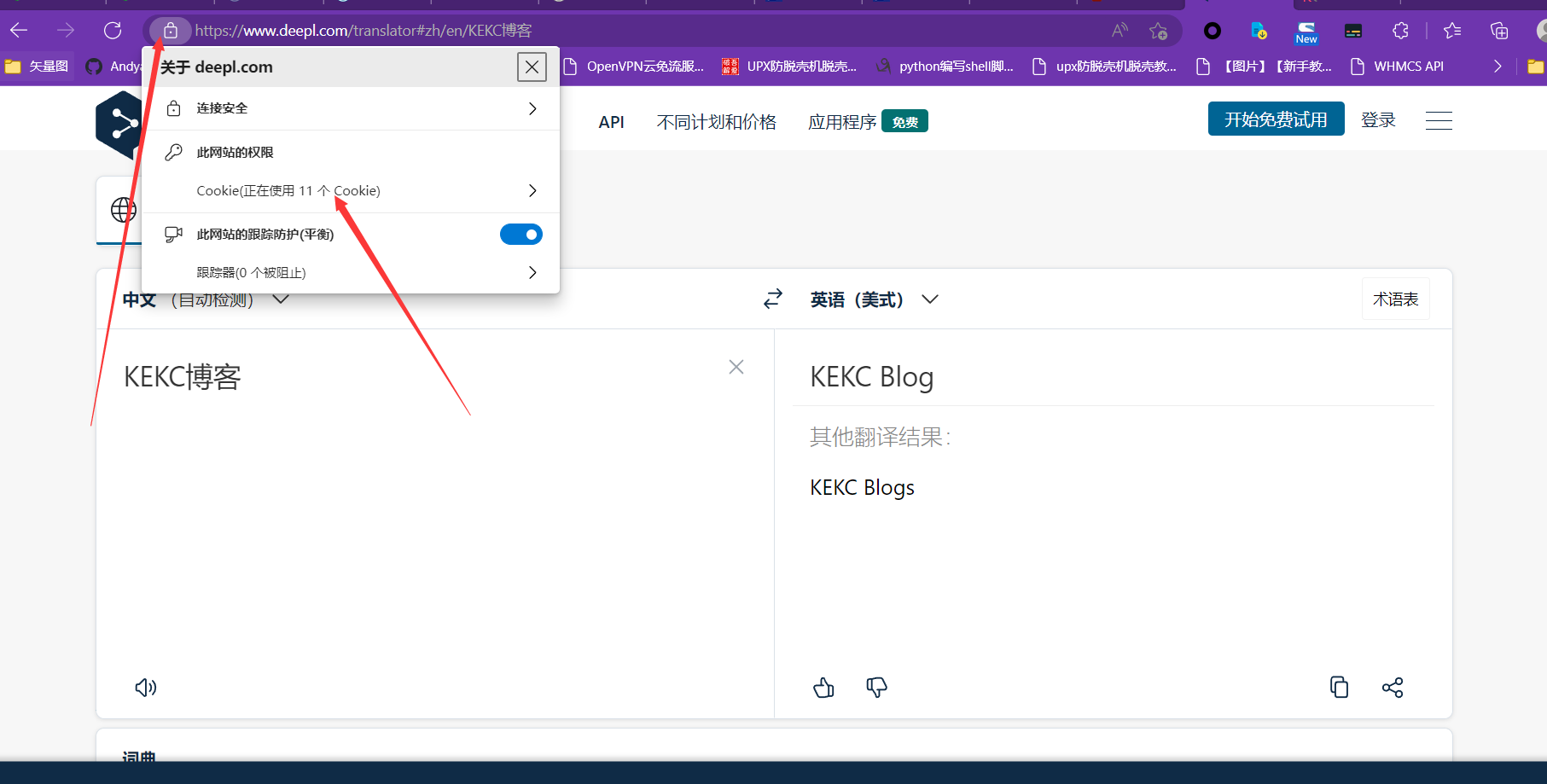Expand the 连接安全 connection security entry
The height and width of the screenshot is (784, 1547).
[350, 108]
